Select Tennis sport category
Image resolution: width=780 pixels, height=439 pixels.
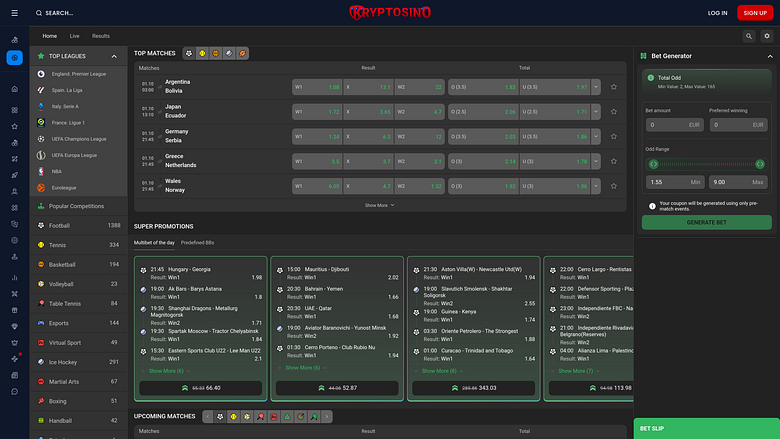[x=79, y=245]
